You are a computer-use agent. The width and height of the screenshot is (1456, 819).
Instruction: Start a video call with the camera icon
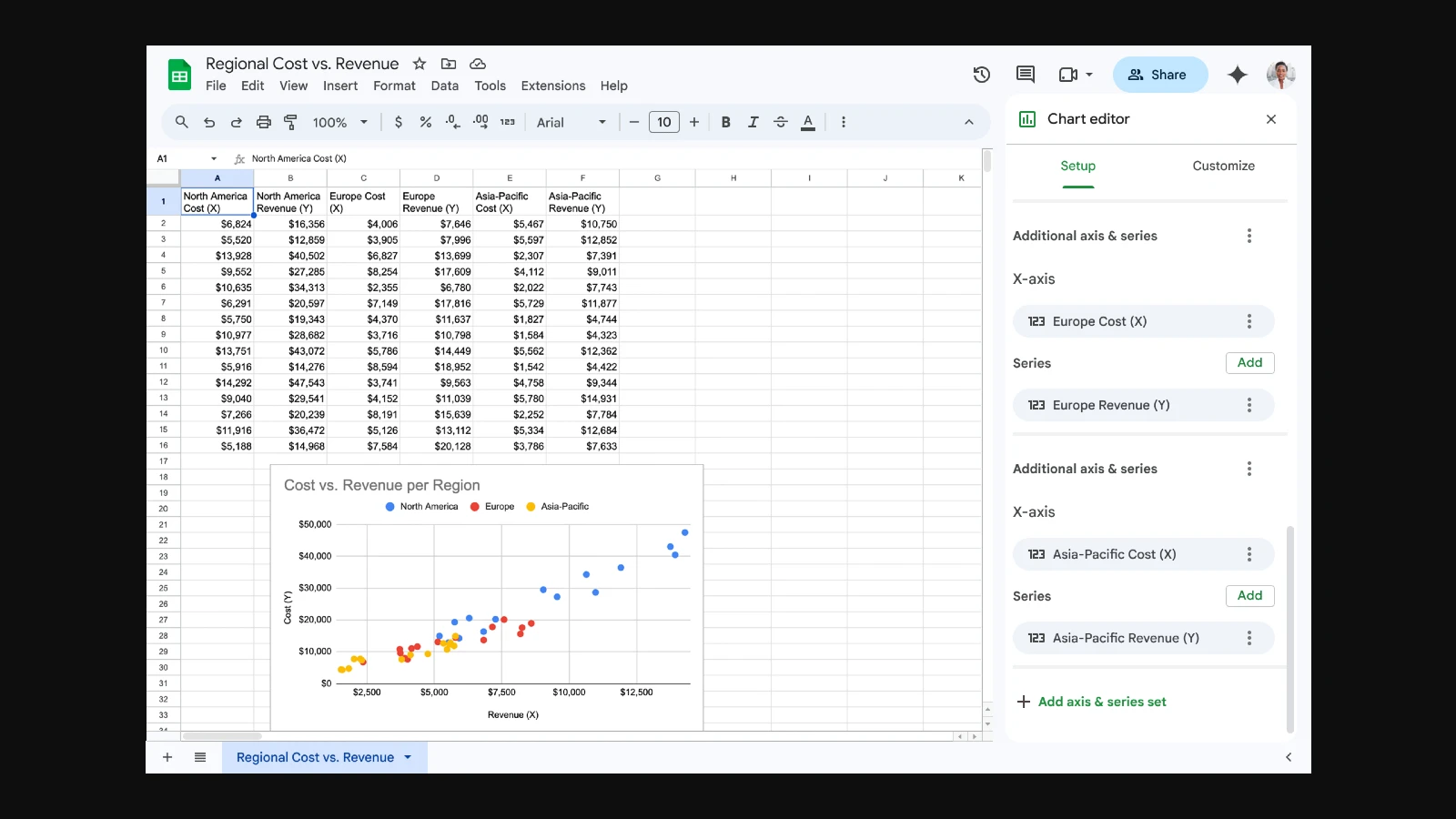coord(1068,75)
